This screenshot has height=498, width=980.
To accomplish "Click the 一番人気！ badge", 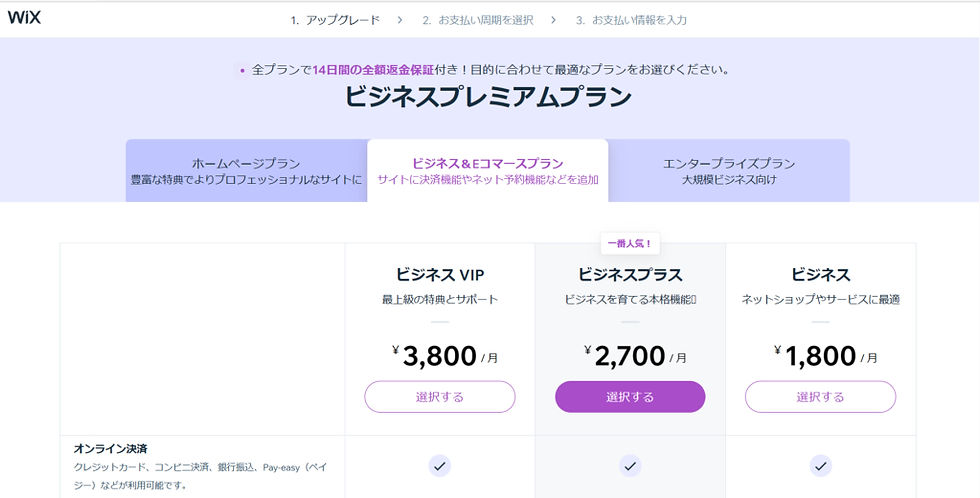I will pyautogui.click(x=629, y=243).
